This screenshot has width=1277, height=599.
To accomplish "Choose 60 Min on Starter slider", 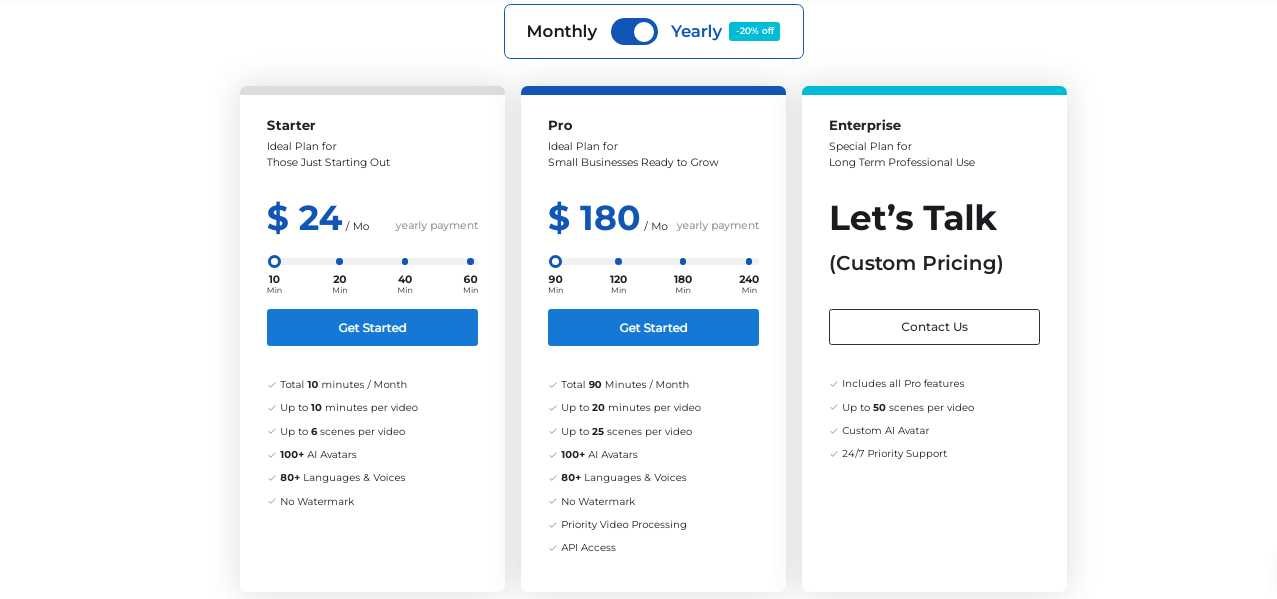I will (470, 262).
